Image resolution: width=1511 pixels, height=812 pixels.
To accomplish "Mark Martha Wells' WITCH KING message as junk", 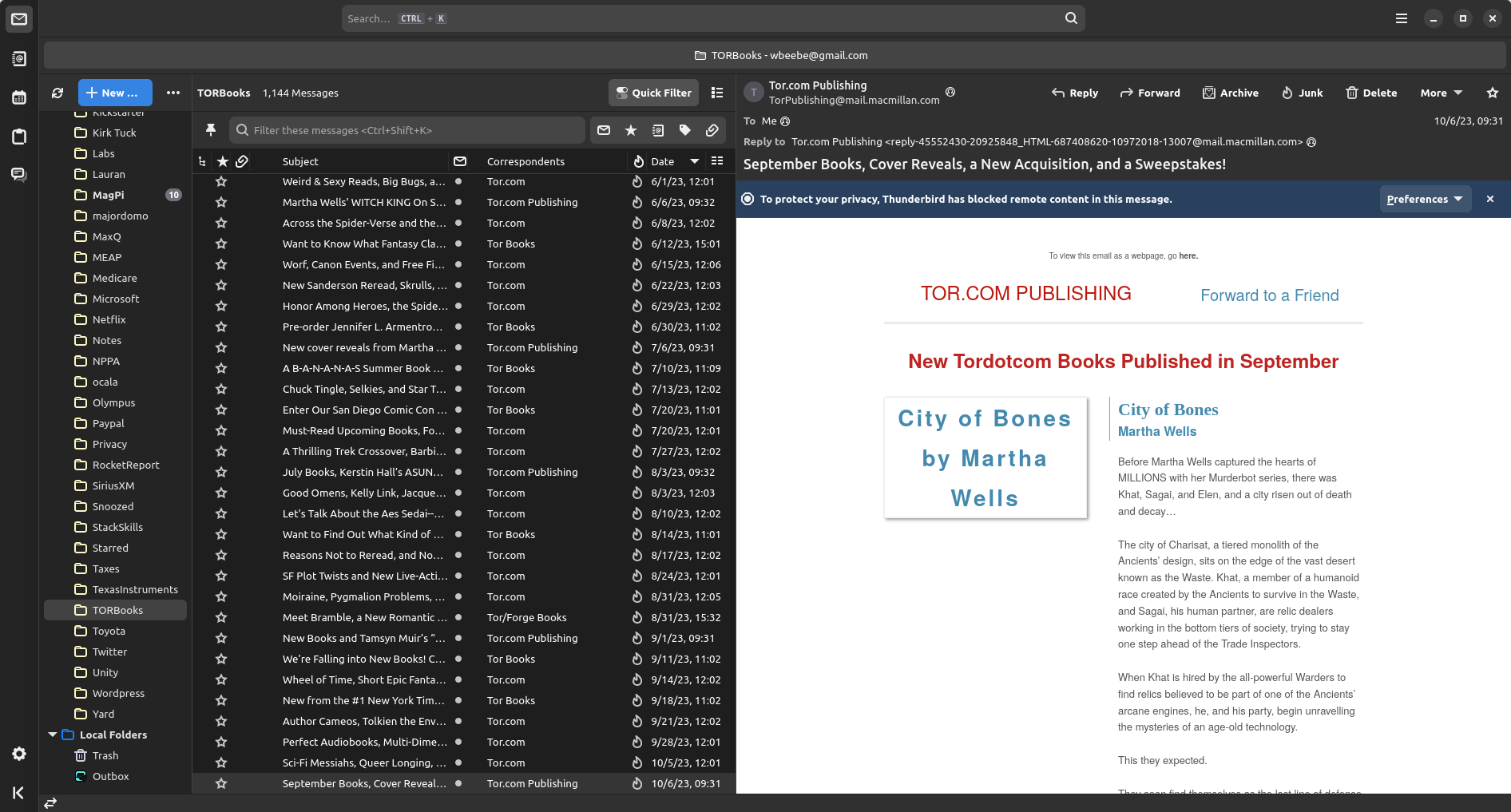I will tap(637, 202).
